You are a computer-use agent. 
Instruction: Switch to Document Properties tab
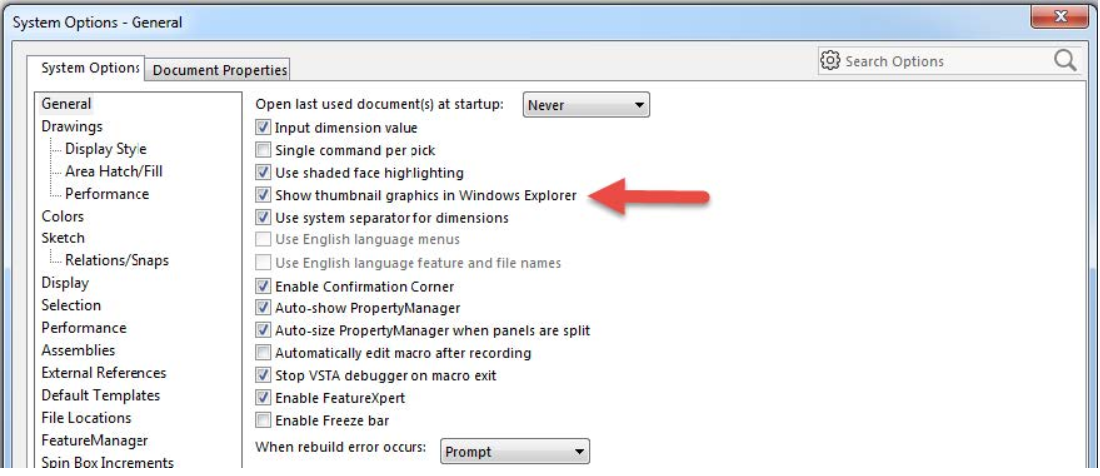coord(220,70)
